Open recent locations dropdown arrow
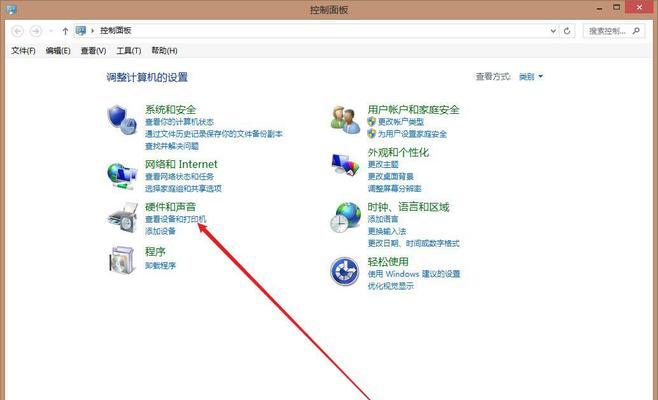 [x=51, y=31]
